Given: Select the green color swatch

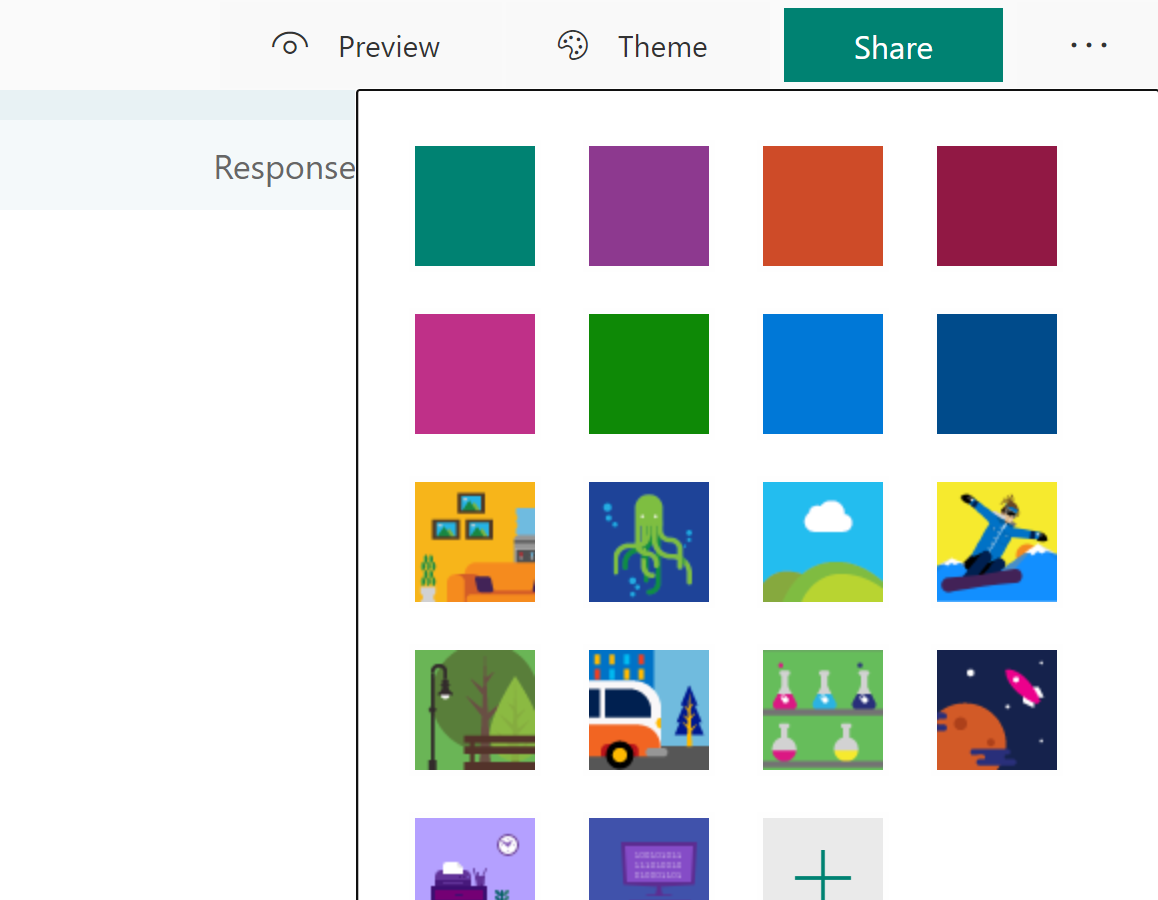Looking at the screenshot, I should tap(648, 374).
